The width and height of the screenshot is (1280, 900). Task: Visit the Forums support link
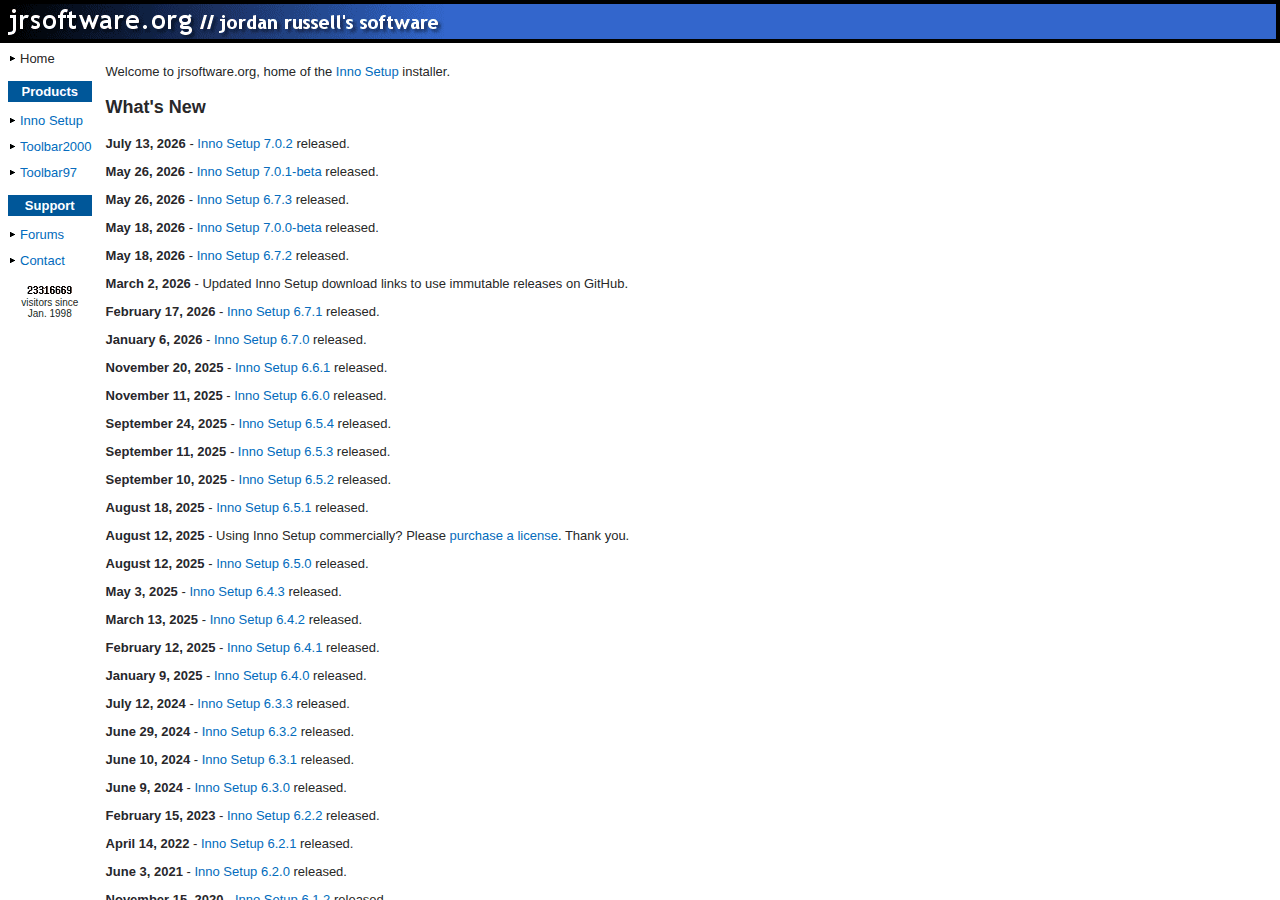[42, 235]
